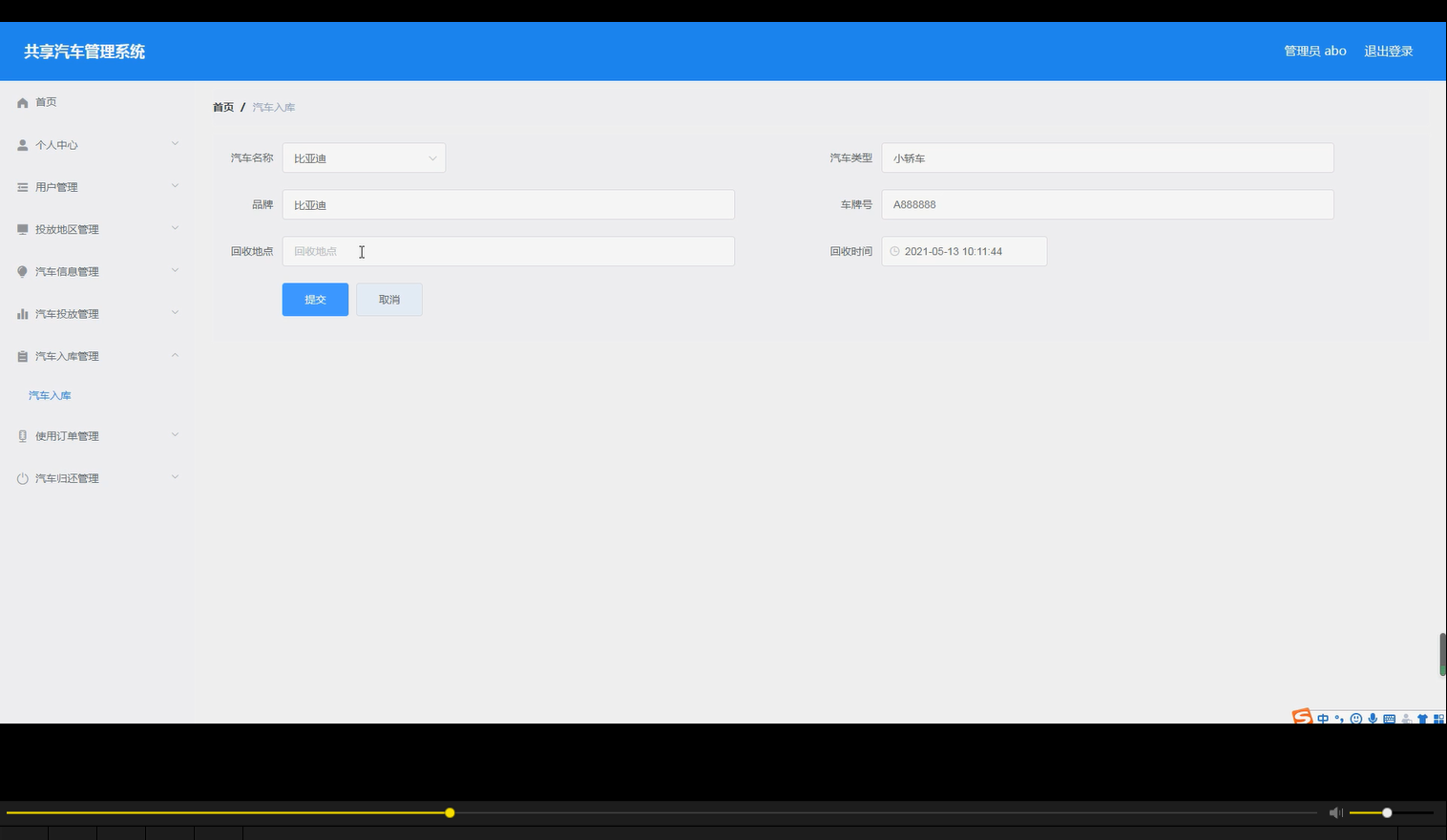Click the 回收时间 field label
The width and height of the screenshot is (1447, 840).
coord(851,251)
